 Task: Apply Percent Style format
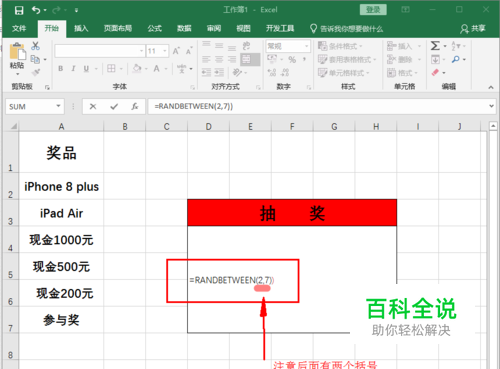[292, 60]
